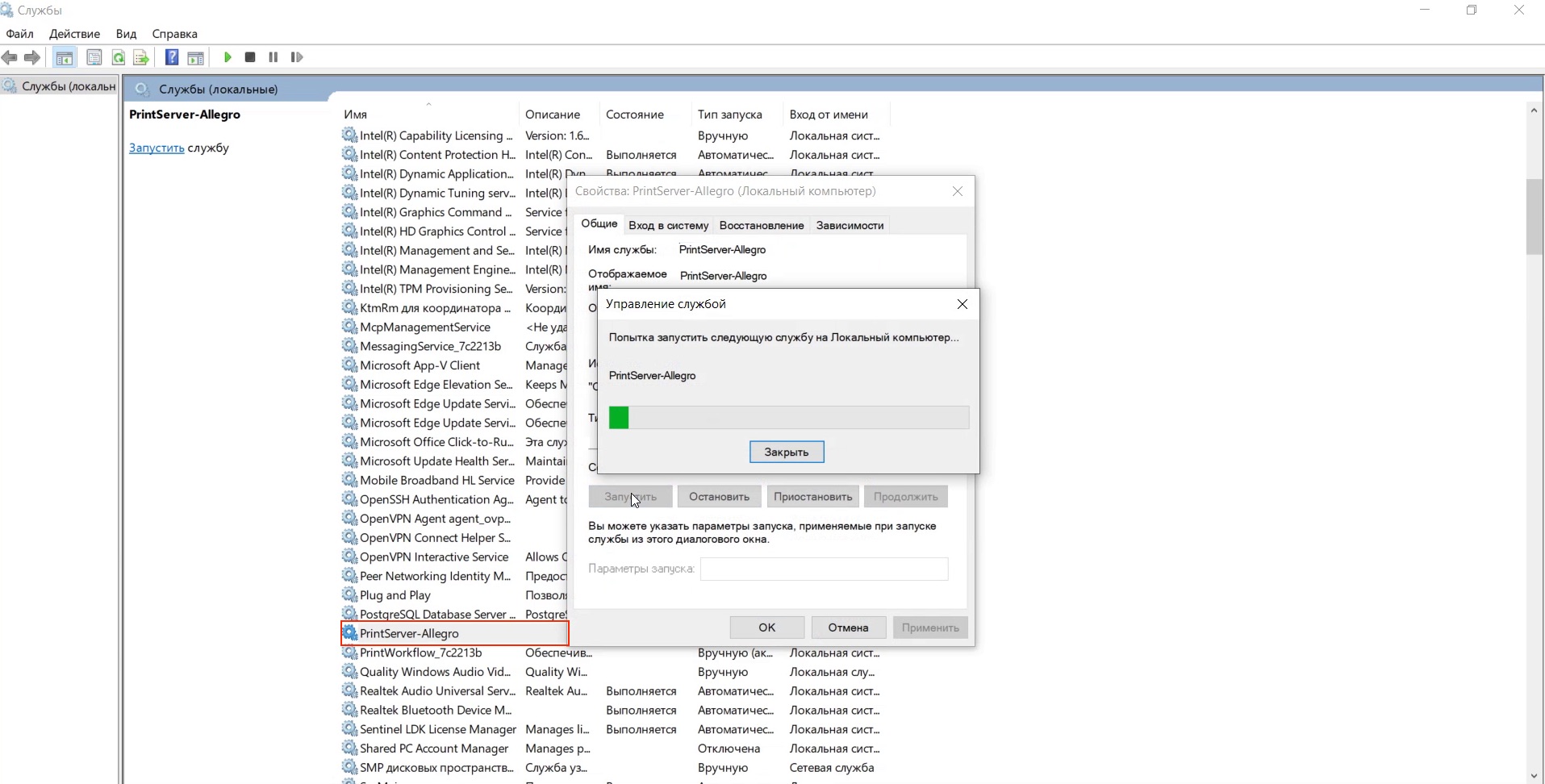This screenshot has width=1545, height=784.
Task: Click the vertical scrollbar thumb of services list
Action: (1534, 217)
